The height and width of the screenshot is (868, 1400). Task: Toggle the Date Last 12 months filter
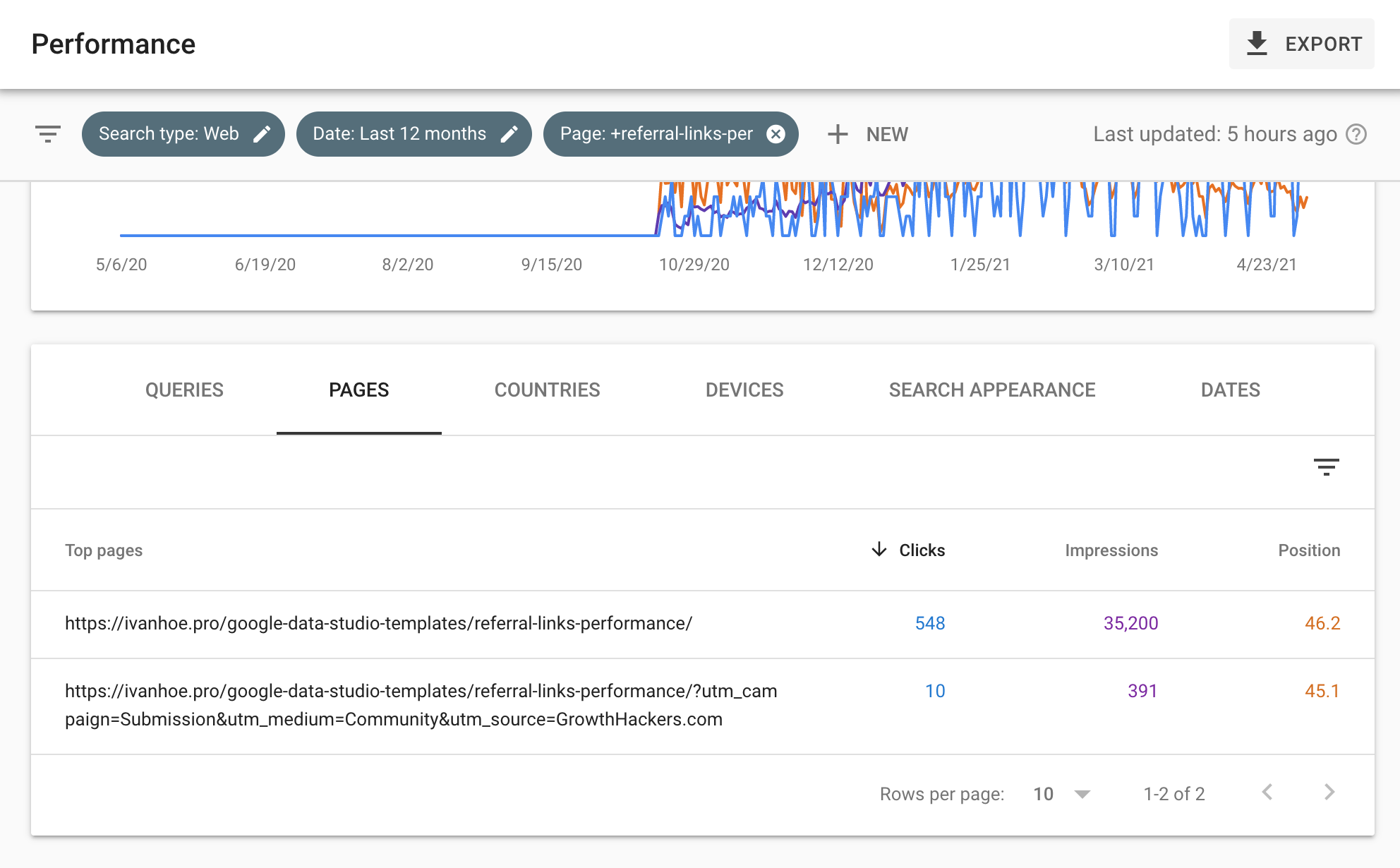click(x=412, y=134)
